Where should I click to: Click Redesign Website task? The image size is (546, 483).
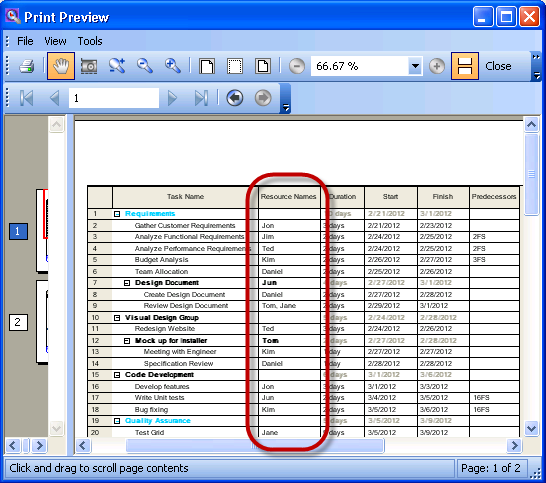point(165,329)
